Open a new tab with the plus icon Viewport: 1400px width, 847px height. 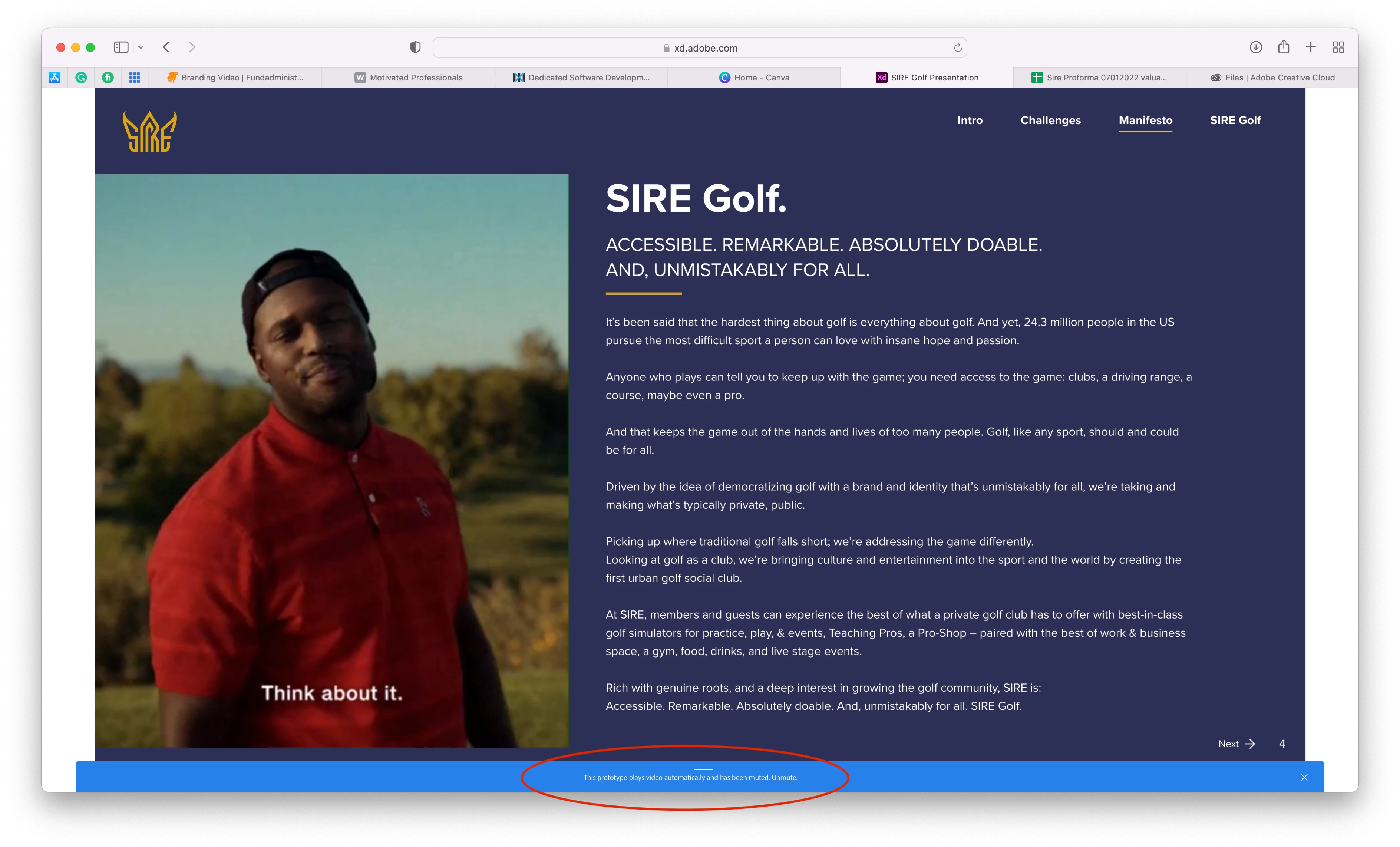[x=1311, y=47]
